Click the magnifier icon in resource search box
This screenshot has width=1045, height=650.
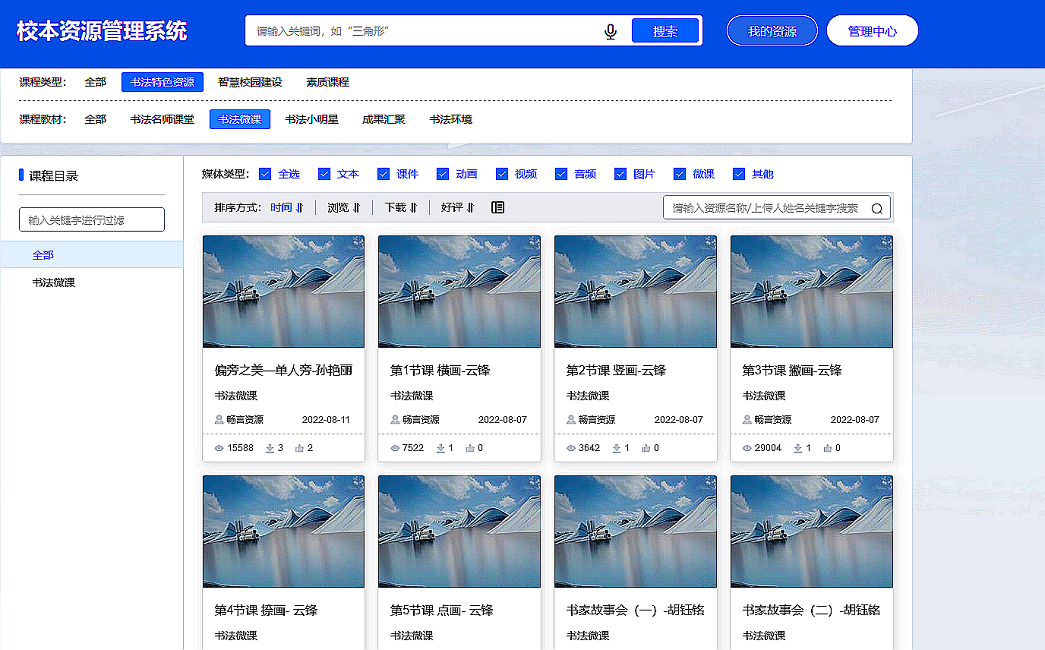point(877,209)
